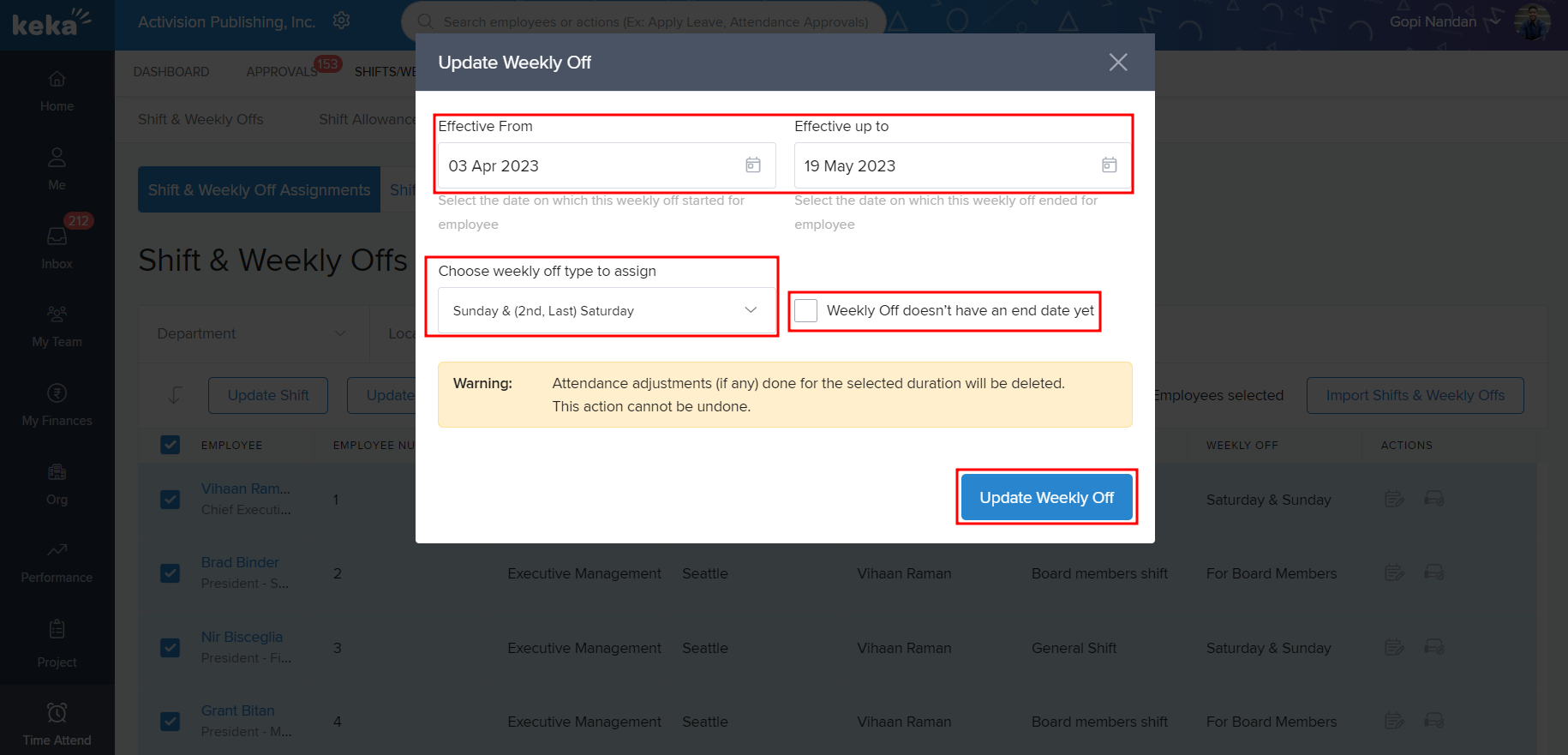Screen dimensions: 1568x755
Task: Open the Effective up to calendar icon
Action: pos(1109,165)
